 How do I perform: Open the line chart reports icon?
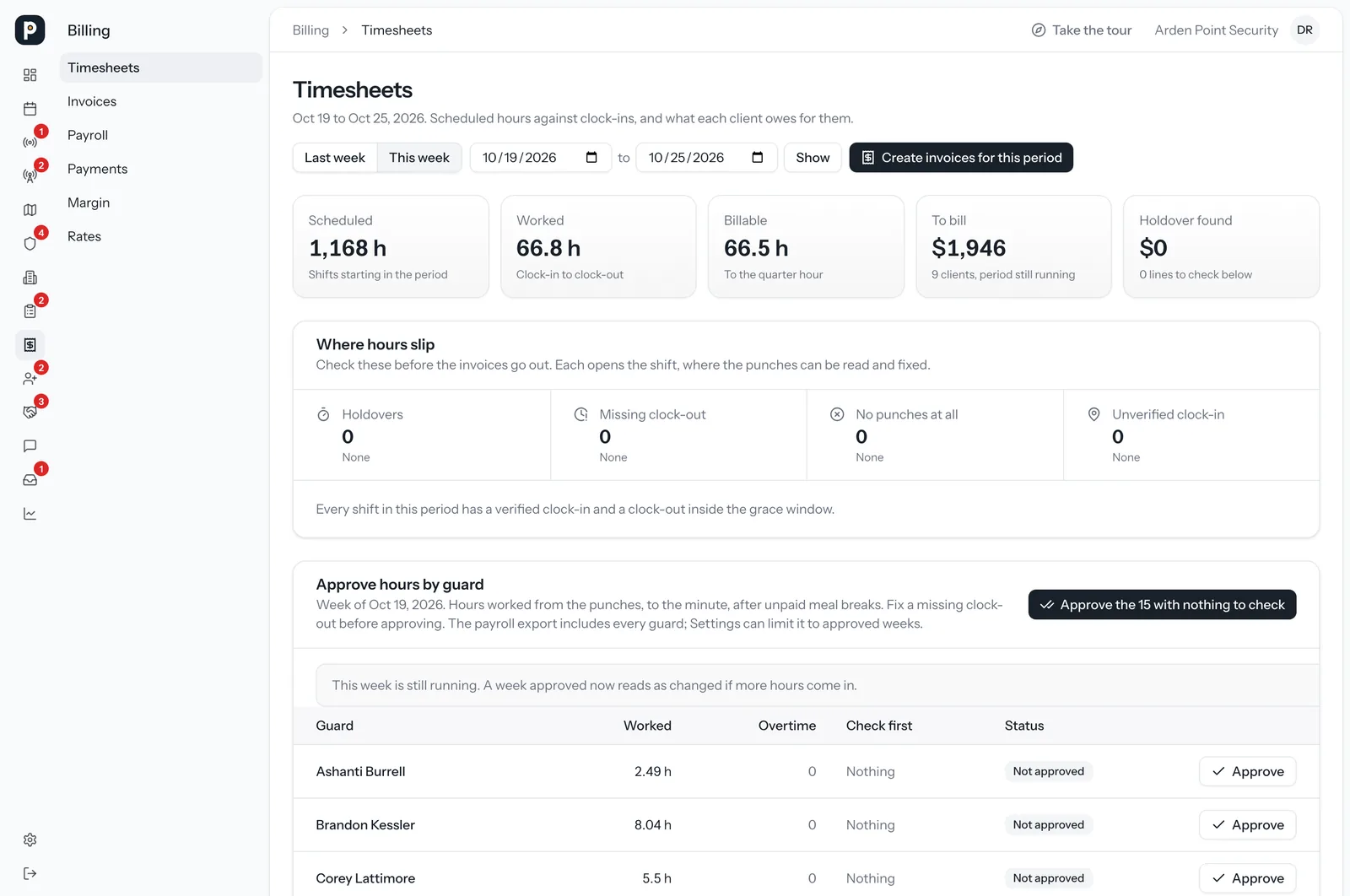coord(30,514)
